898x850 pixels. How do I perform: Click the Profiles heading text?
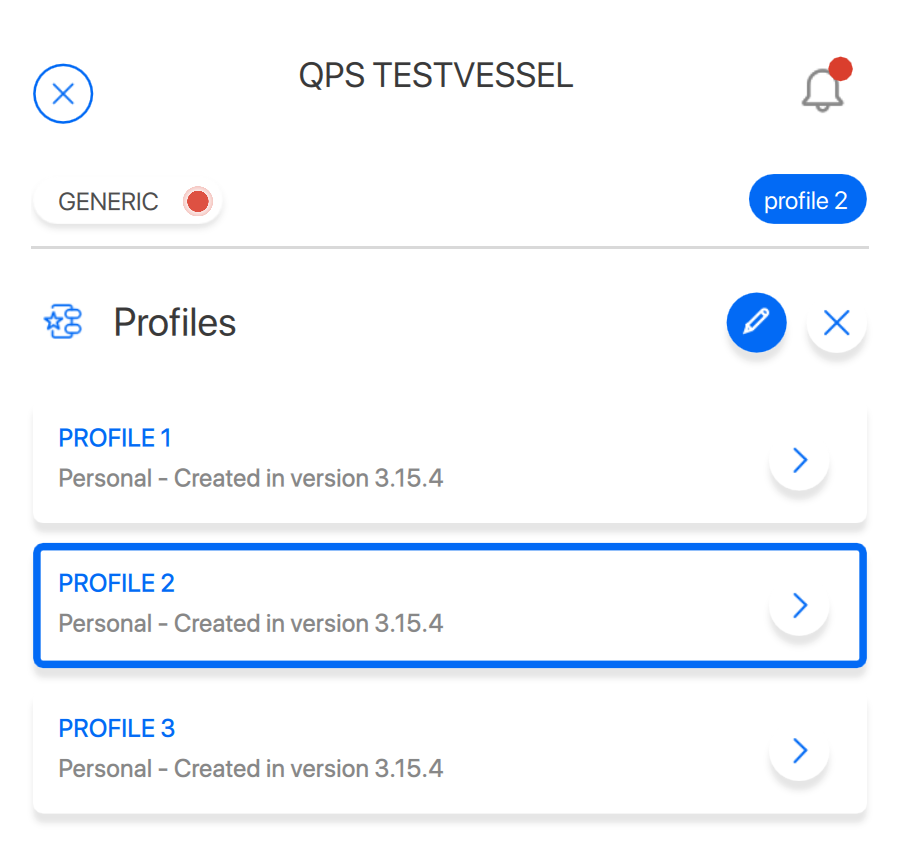point(175,322)
